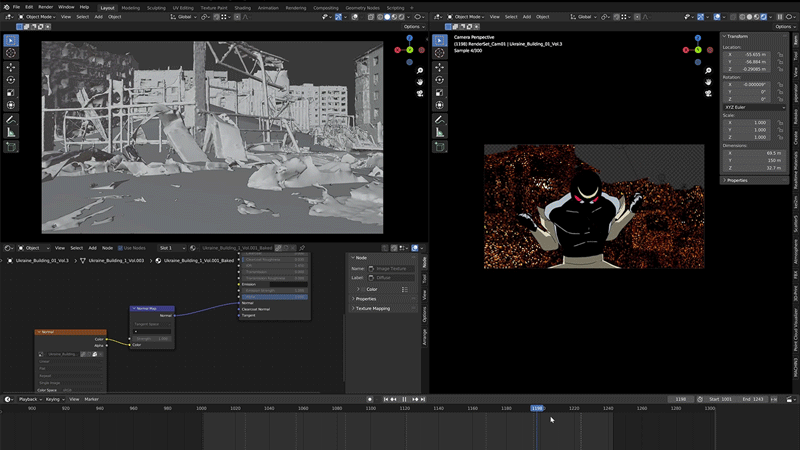Activate Select Box tool in camera viewport

click(440, 40)
